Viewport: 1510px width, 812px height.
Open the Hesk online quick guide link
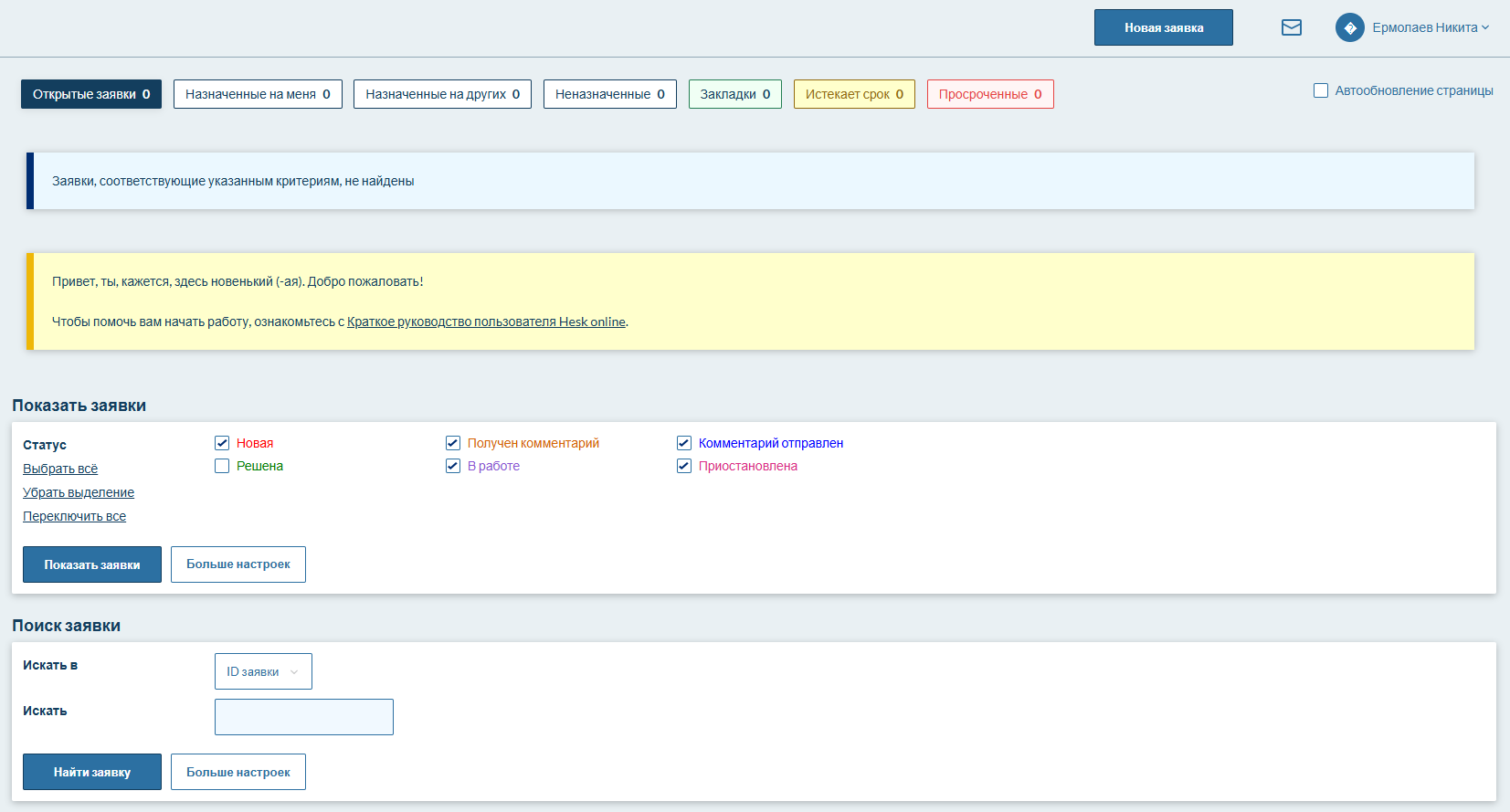click(x=486, y=322)
